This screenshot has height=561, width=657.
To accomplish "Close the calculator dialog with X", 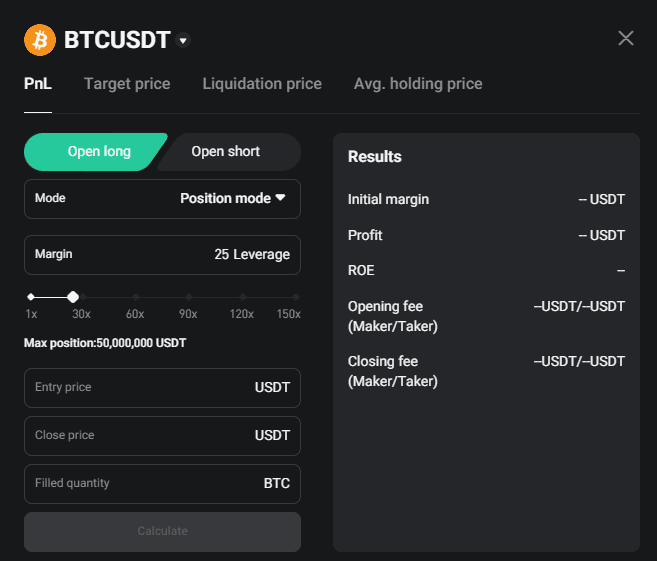I will tap(626, 39).
